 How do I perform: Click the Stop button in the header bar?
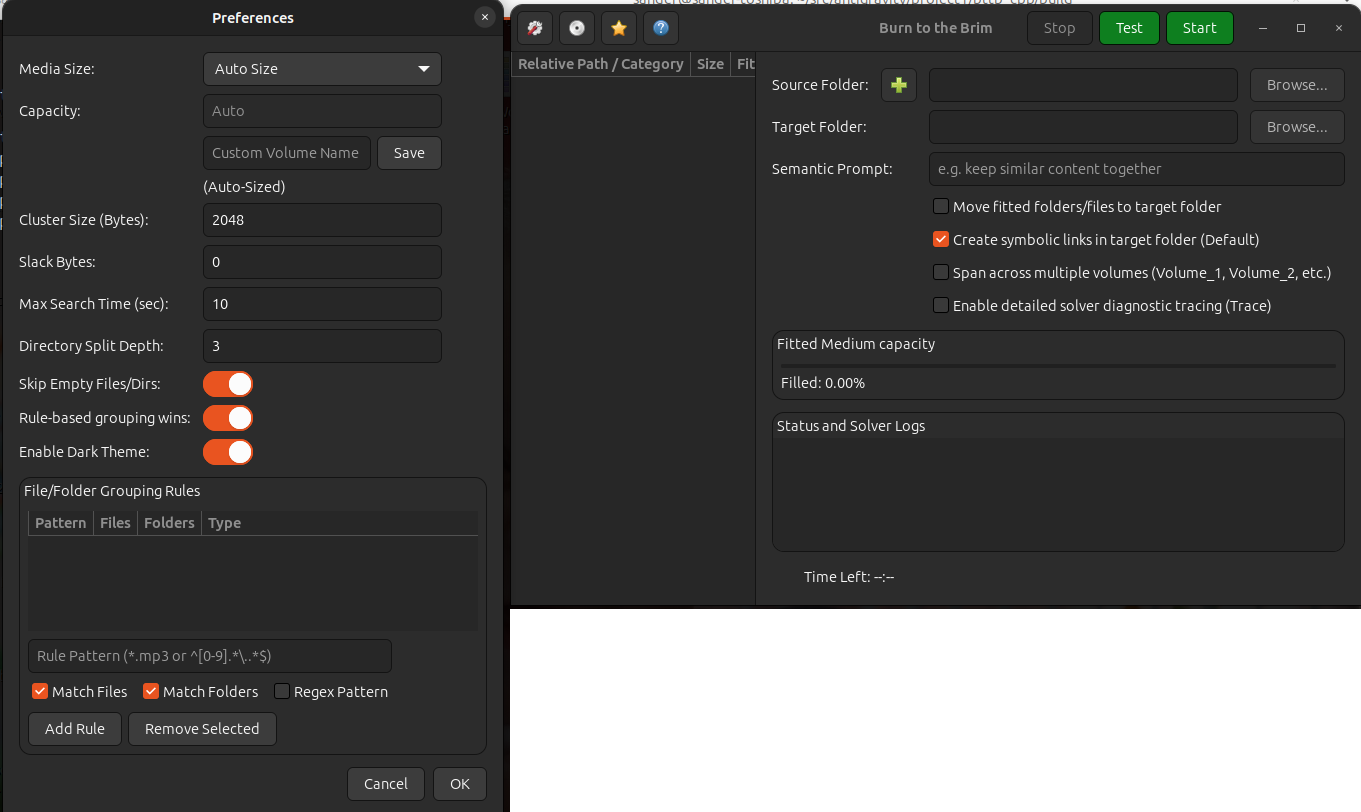click(x=1059, y=28)
